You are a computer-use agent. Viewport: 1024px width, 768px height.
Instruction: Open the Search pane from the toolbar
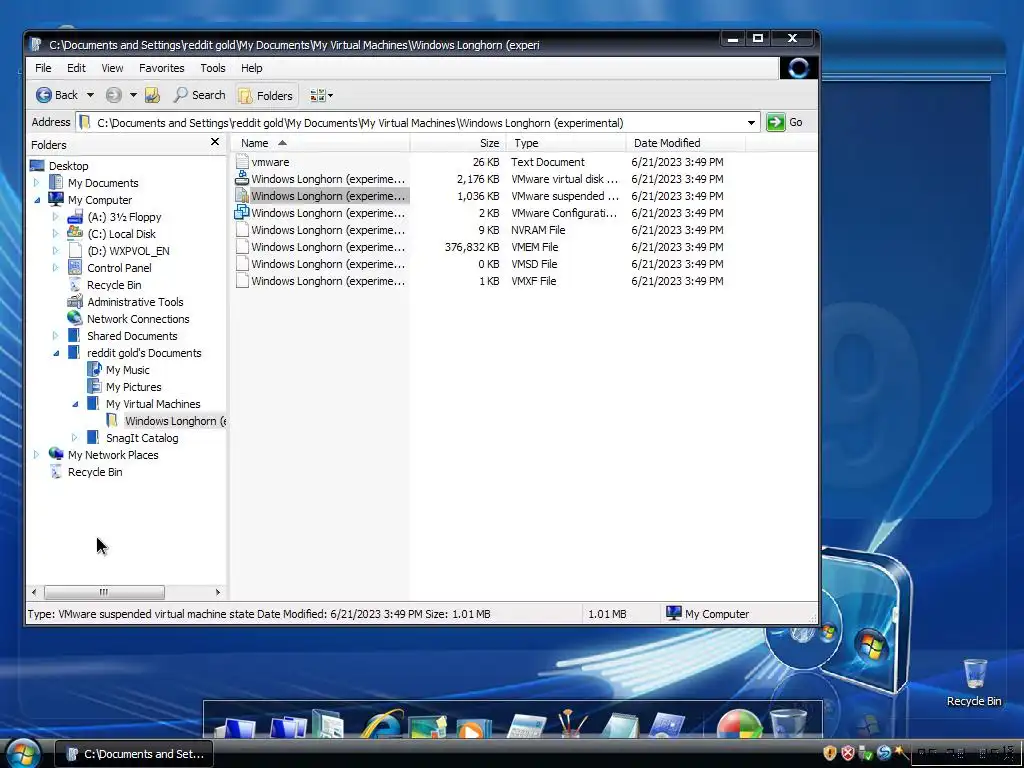[200, 95]
